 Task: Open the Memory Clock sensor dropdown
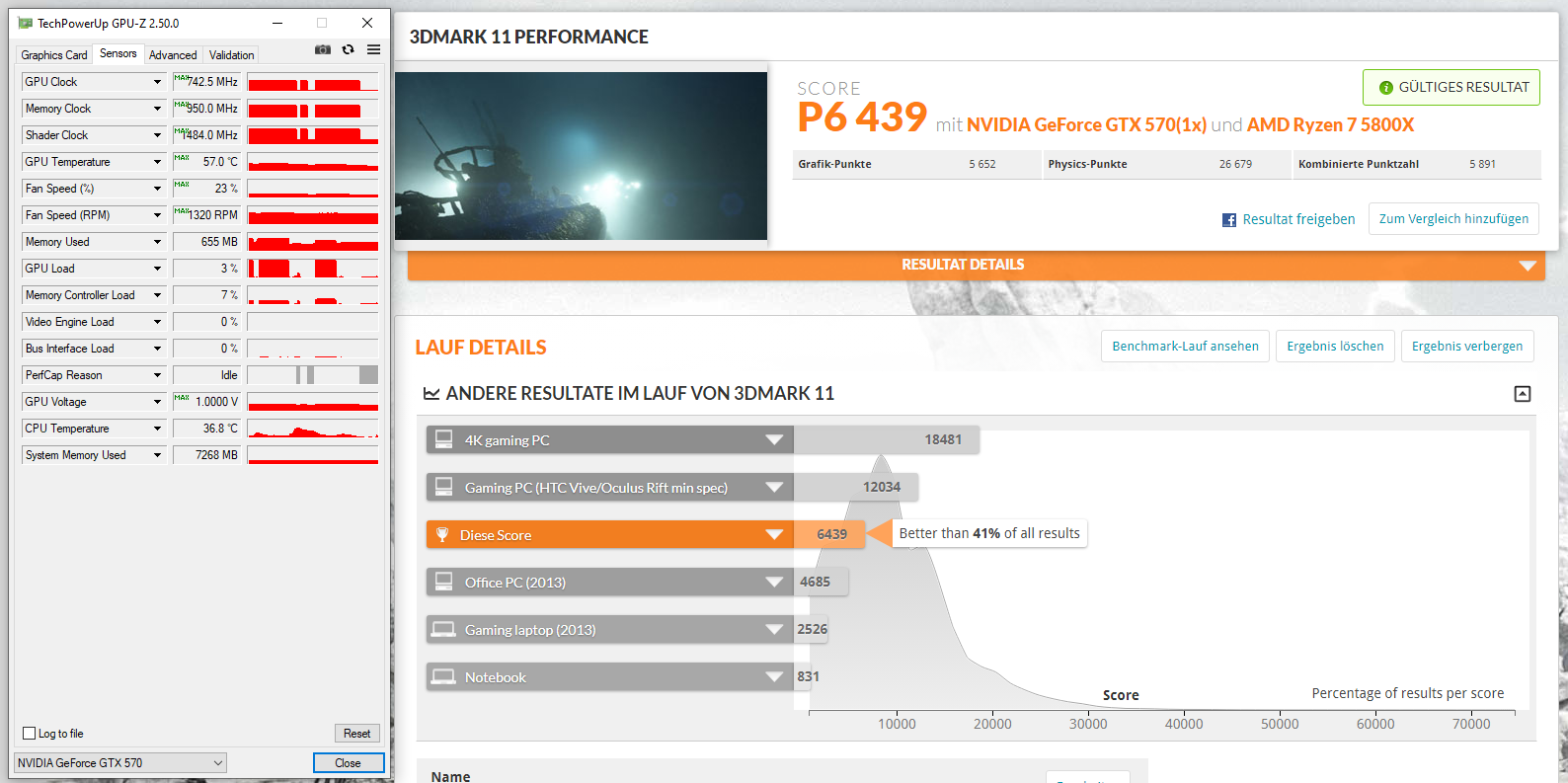click(x=157, y=109)
